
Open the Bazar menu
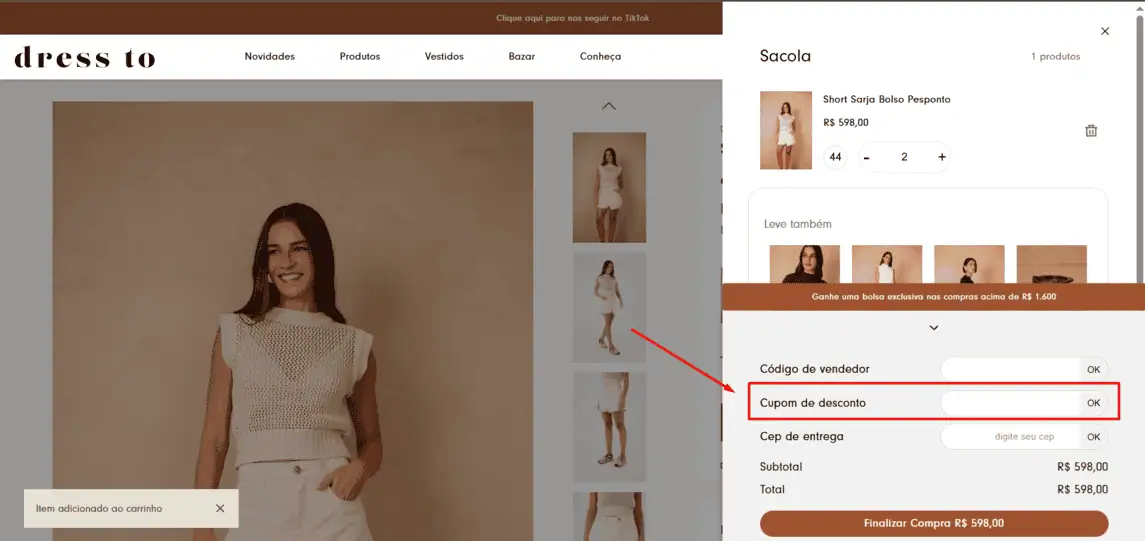click(521, 56)
